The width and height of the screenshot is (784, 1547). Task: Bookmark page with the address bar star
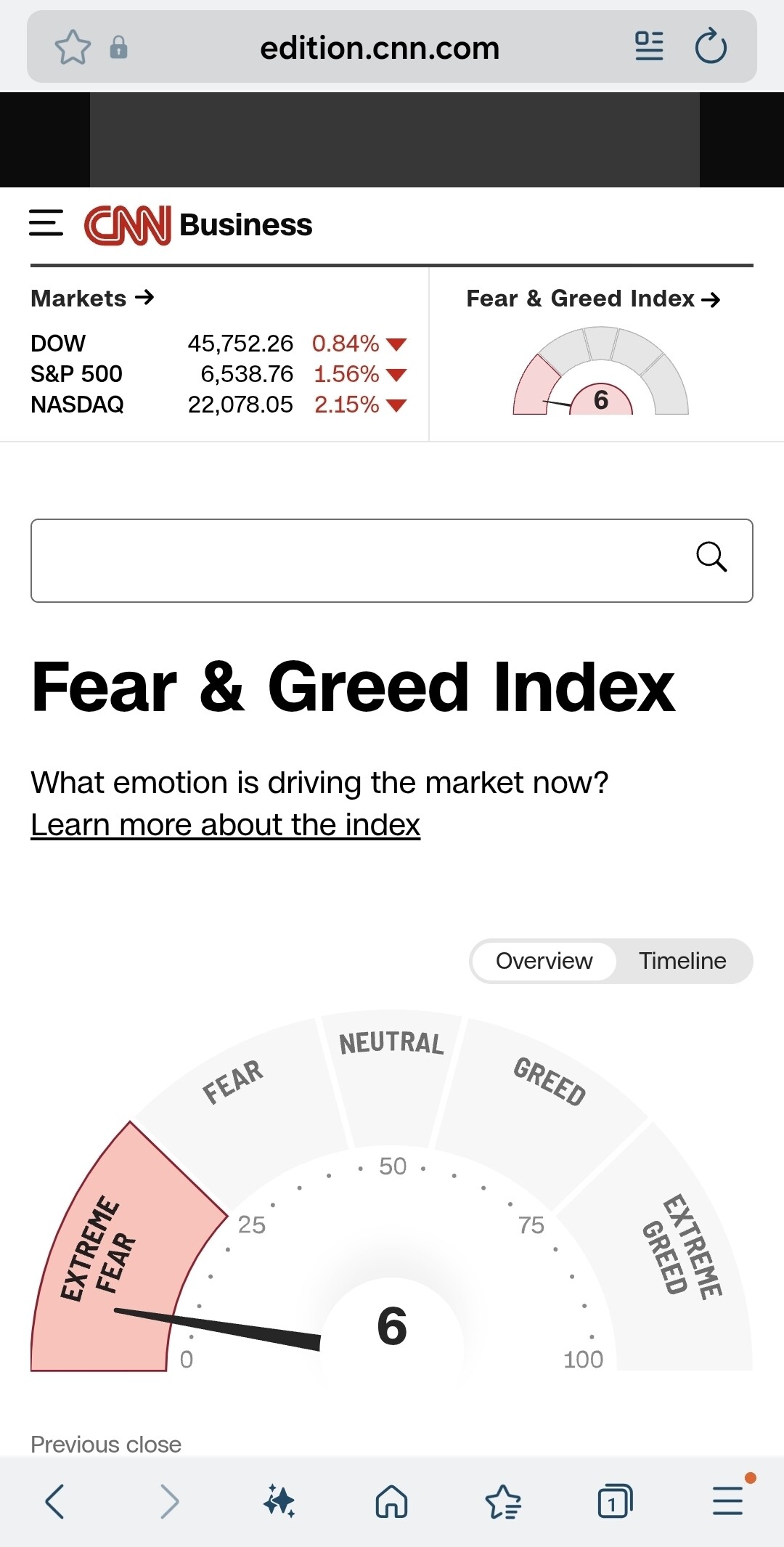73,48
